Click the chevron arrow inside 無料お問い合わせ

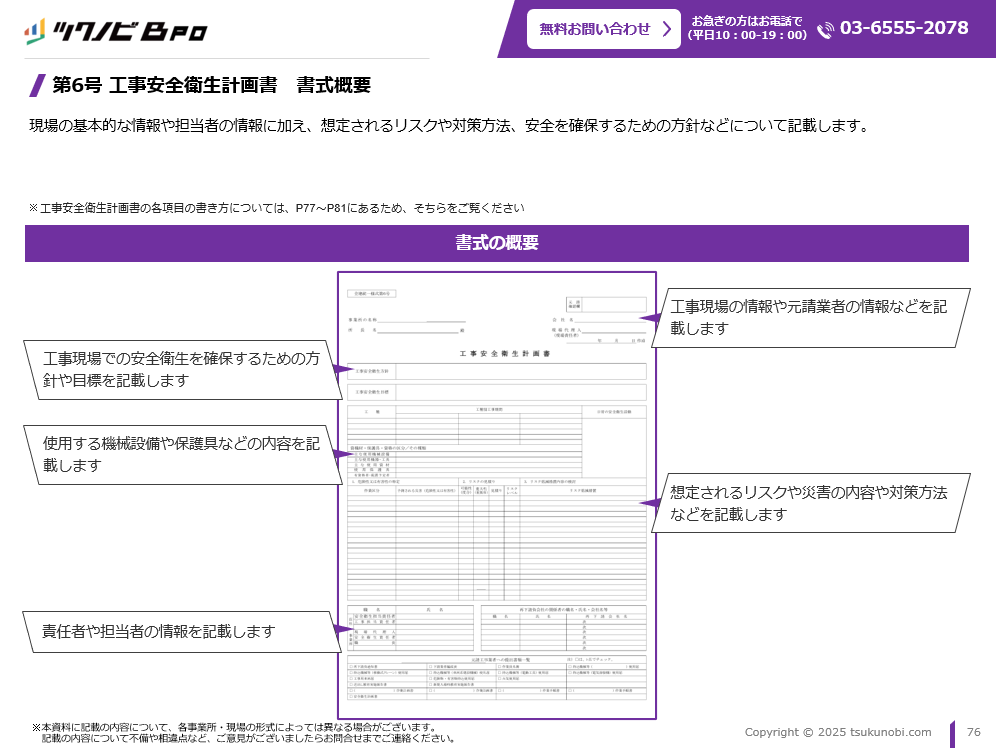tap(666, 29)
